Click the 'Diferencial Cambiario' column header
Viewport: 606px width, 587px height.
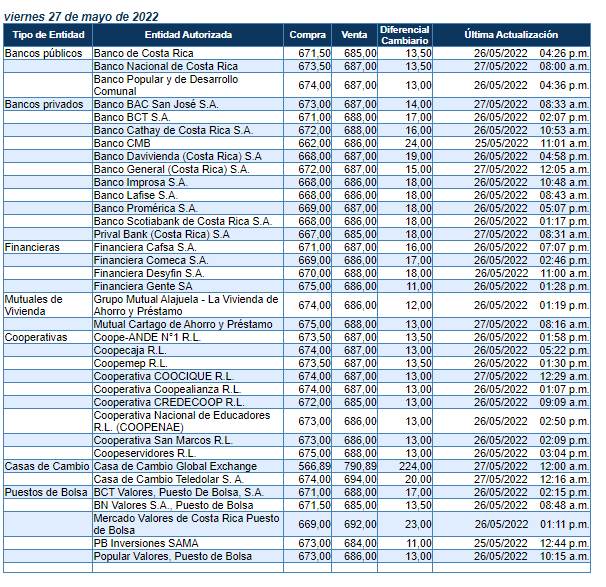coord(405,35)
